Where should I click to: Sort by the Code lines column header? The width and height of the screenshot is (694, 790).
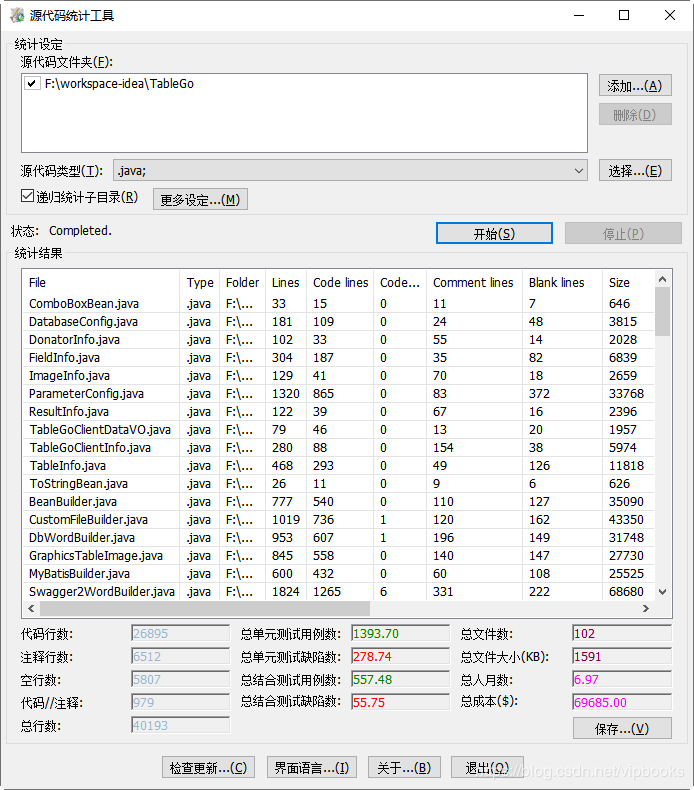coord(340,282)
